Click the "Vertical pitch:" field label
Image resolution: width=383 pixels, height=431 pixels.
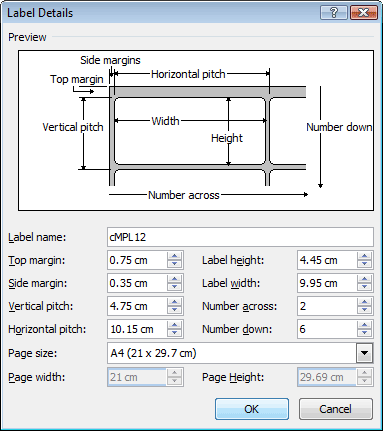(40, 306)
